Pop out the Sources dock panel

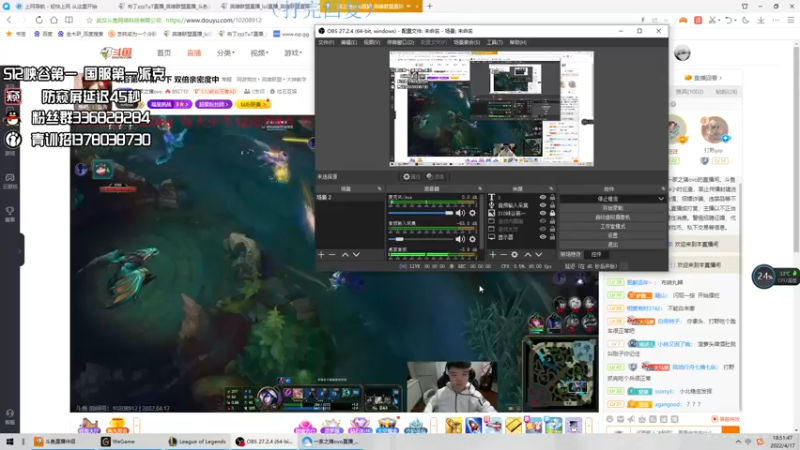click(x=551, y=189)
